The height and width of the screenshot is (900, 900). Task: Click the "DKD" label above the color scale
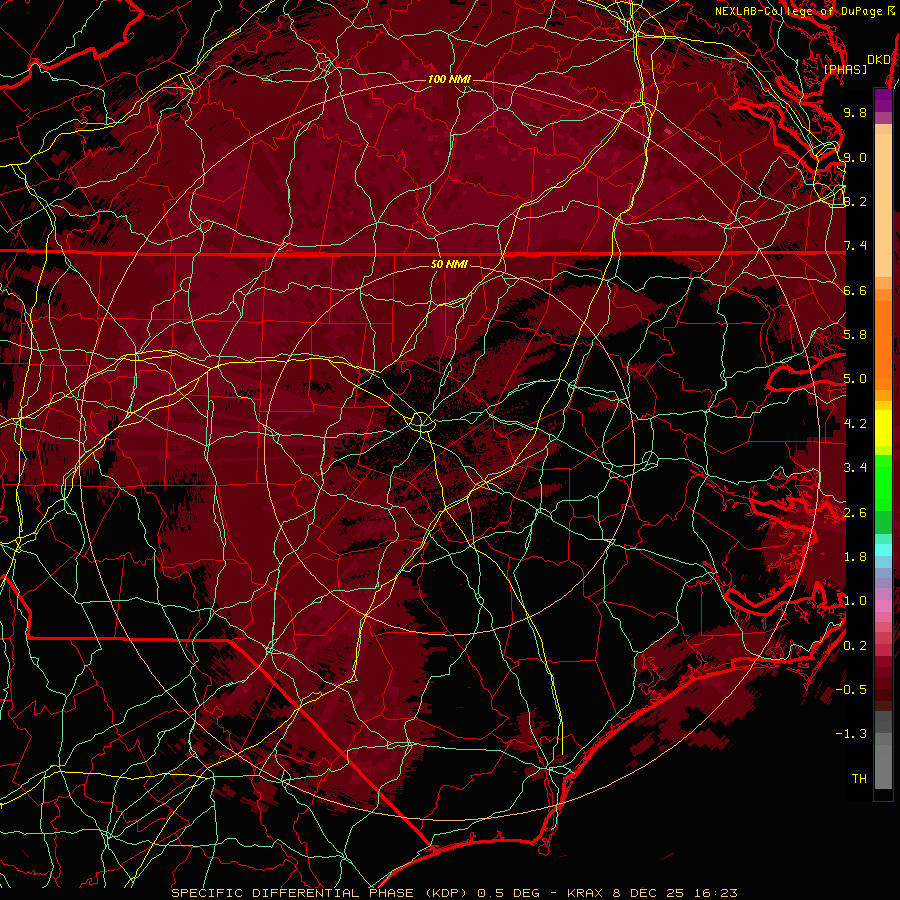pos(878,59)
